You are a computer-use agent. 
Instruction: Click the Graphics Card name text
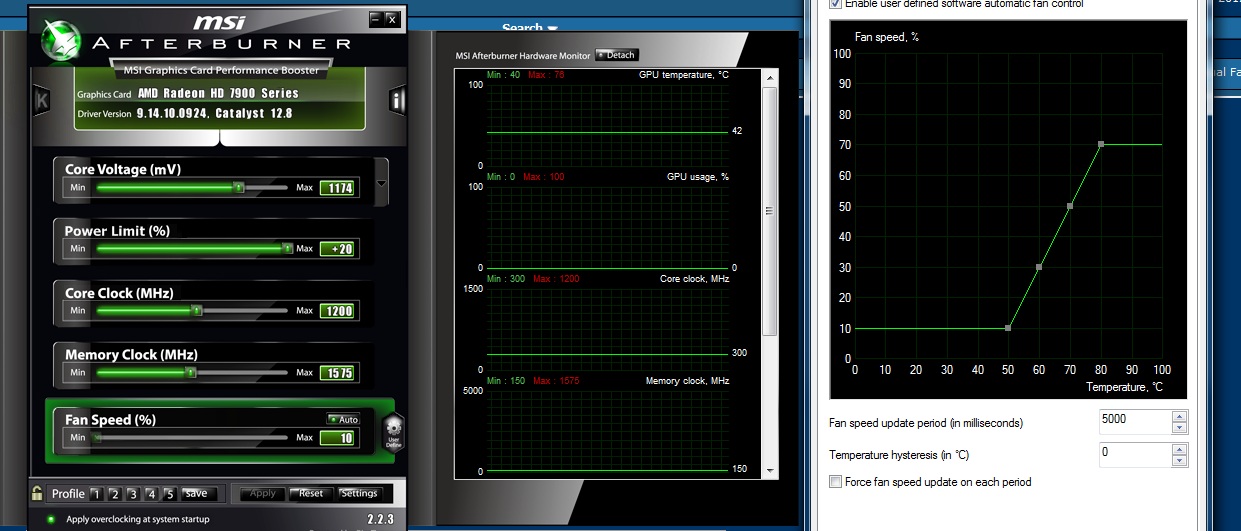[x=218, y=93]
